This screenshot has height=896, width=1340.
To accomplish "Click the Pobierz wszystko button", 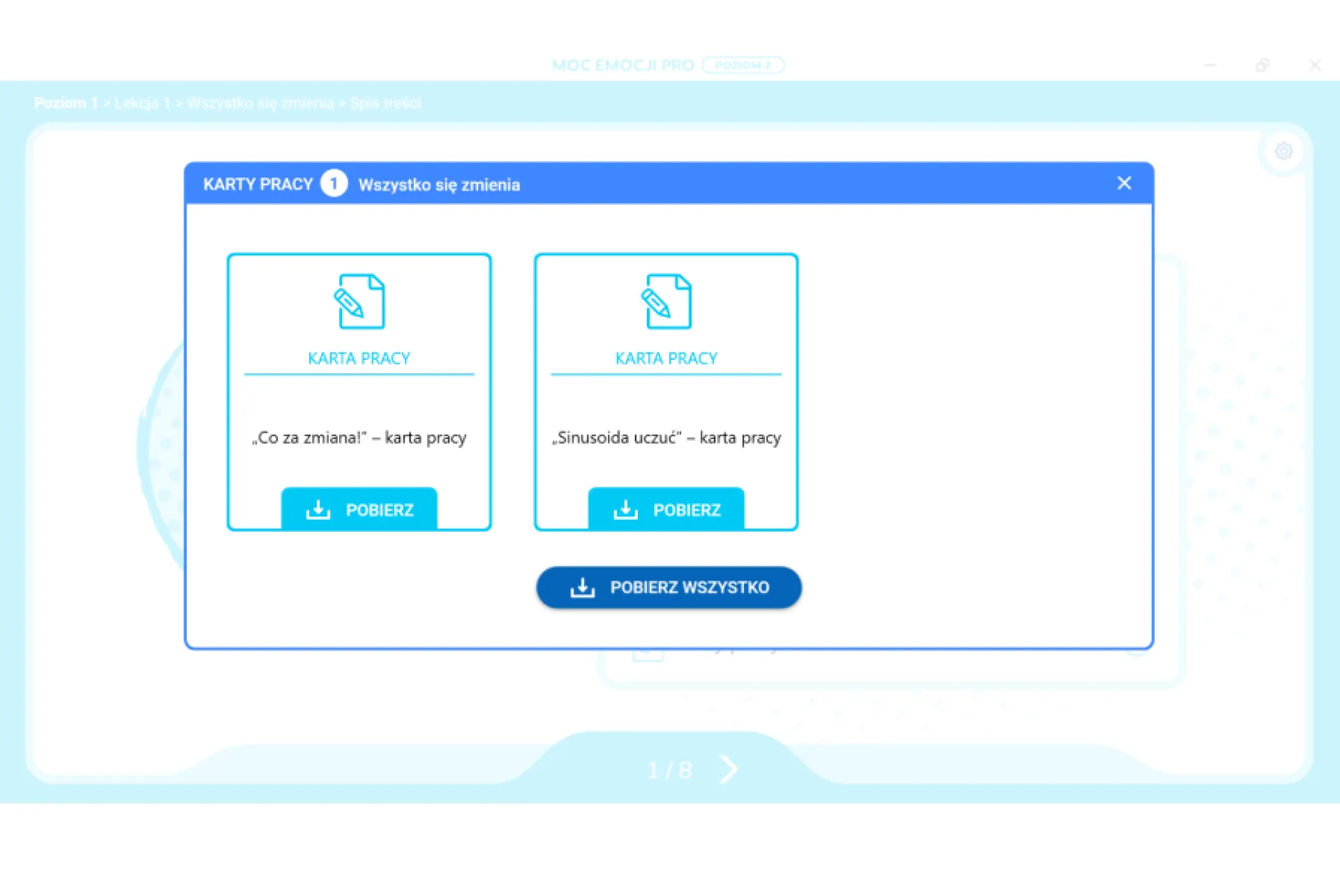I will pyautogui.click(x=669, y=588).
